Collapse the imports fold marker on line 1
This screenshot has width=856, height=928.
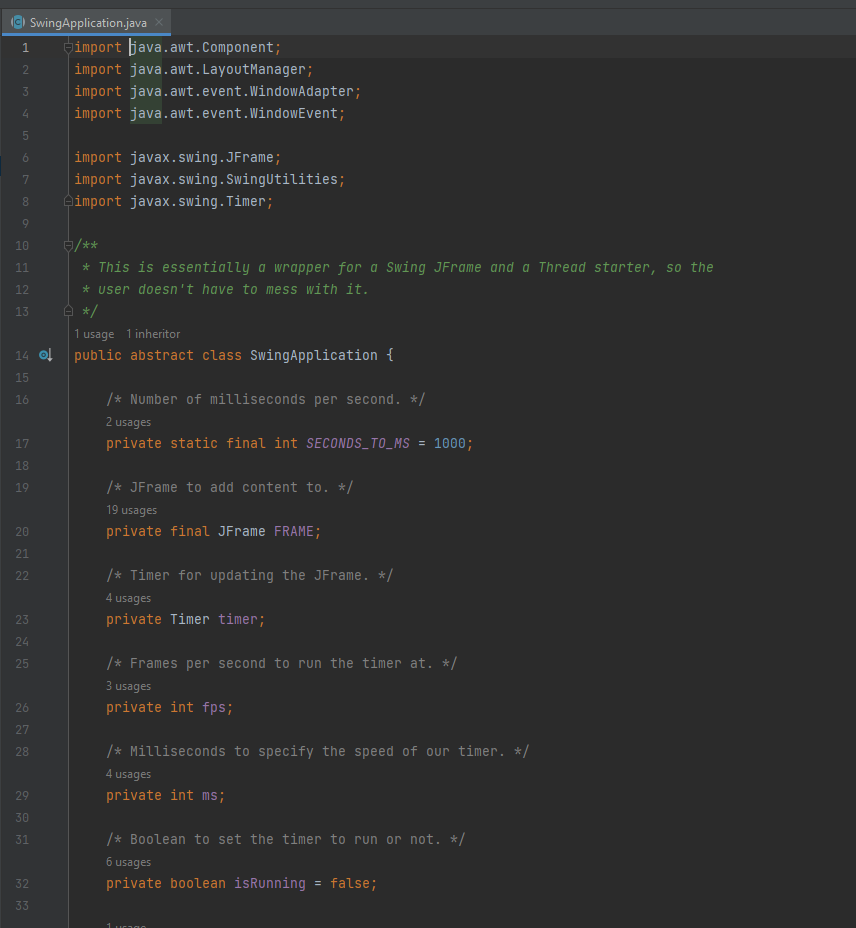(x=68, y=47)
